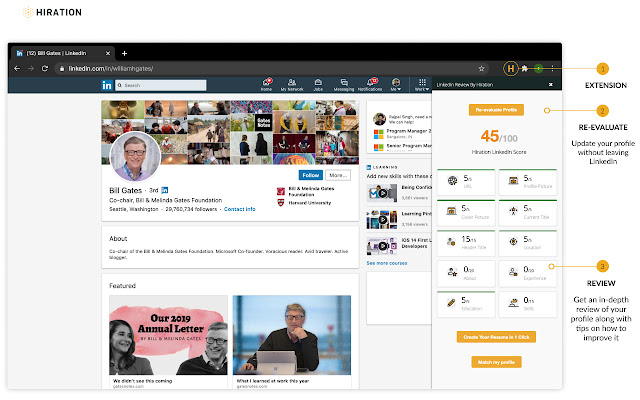Screen dimensions: 640x400
Task: Open the Jobs section
Action: pos(318,84)
